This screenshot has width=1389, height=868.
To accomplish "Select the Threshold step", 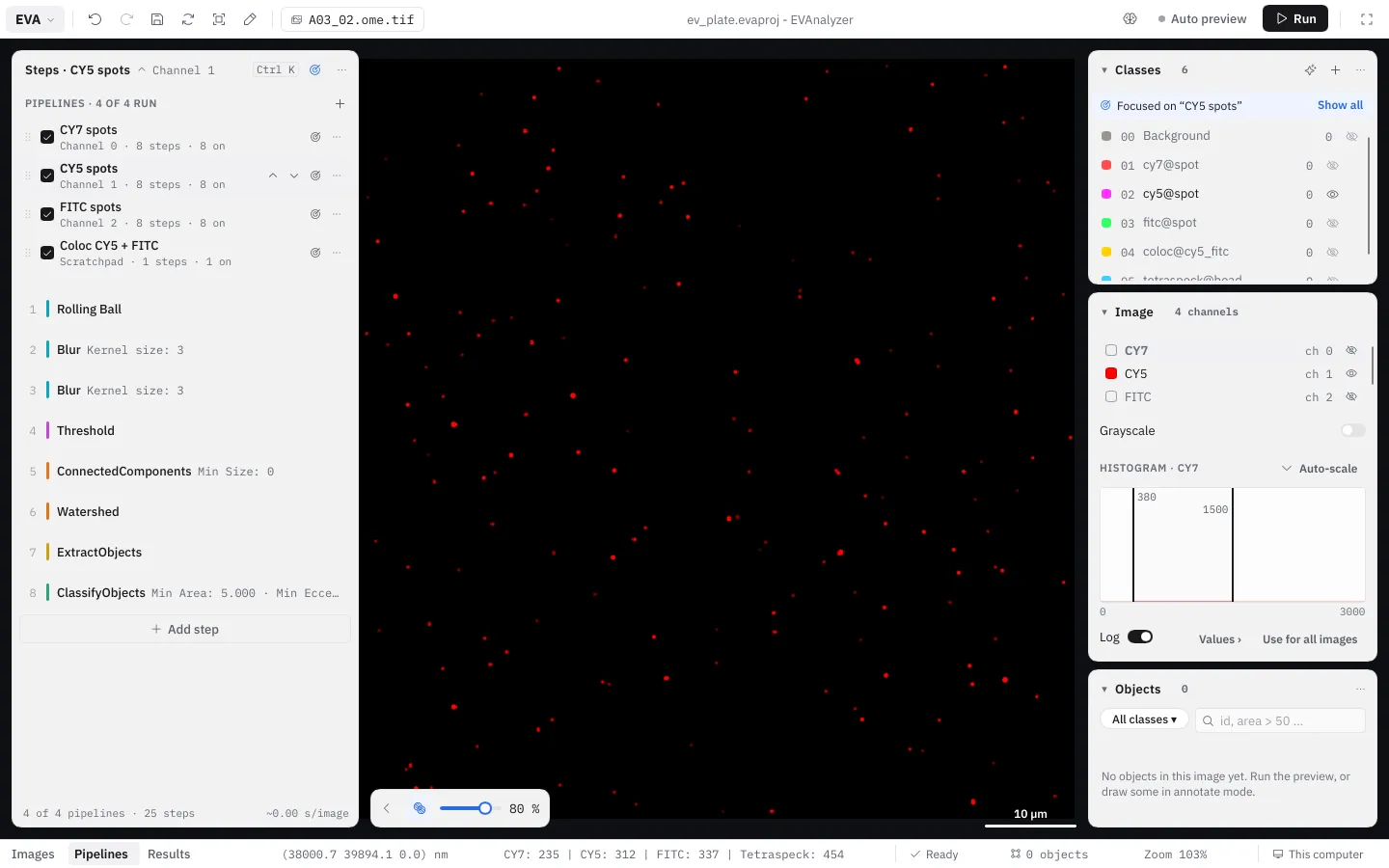I will tap(185, 431).
